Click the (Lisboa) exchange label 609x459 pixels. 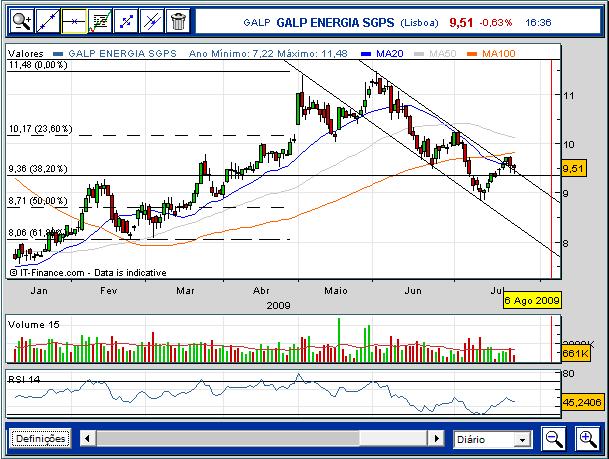[419, 23]
